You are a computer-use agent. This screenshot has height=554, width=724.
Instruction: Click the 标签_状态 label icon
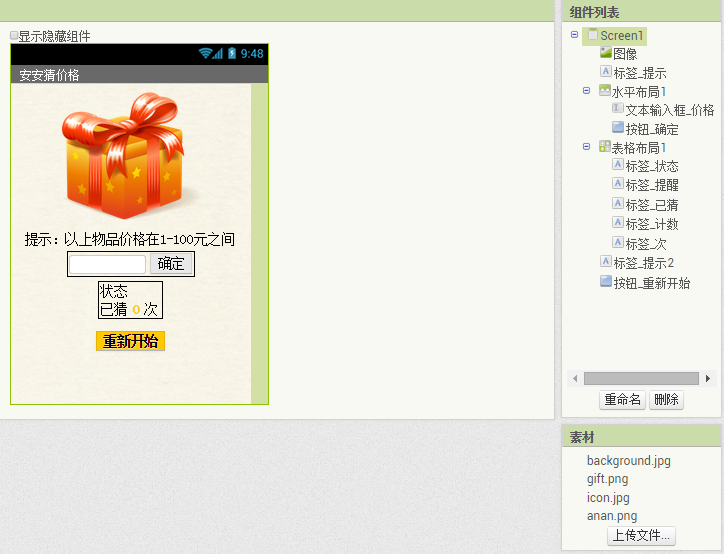pyautogui.click(x=618, y=164)
